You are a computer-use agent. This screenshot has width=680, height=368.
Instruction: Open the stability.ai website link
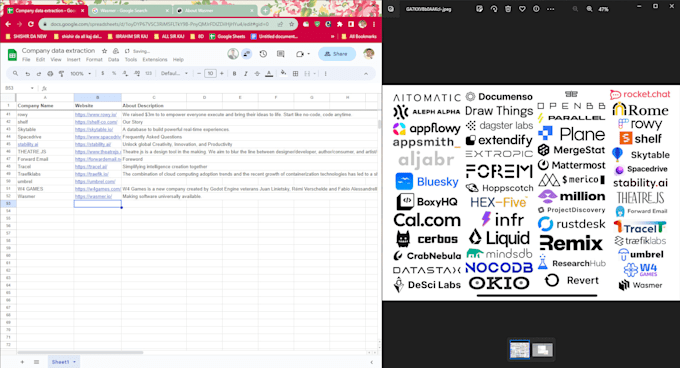(93, 144)
